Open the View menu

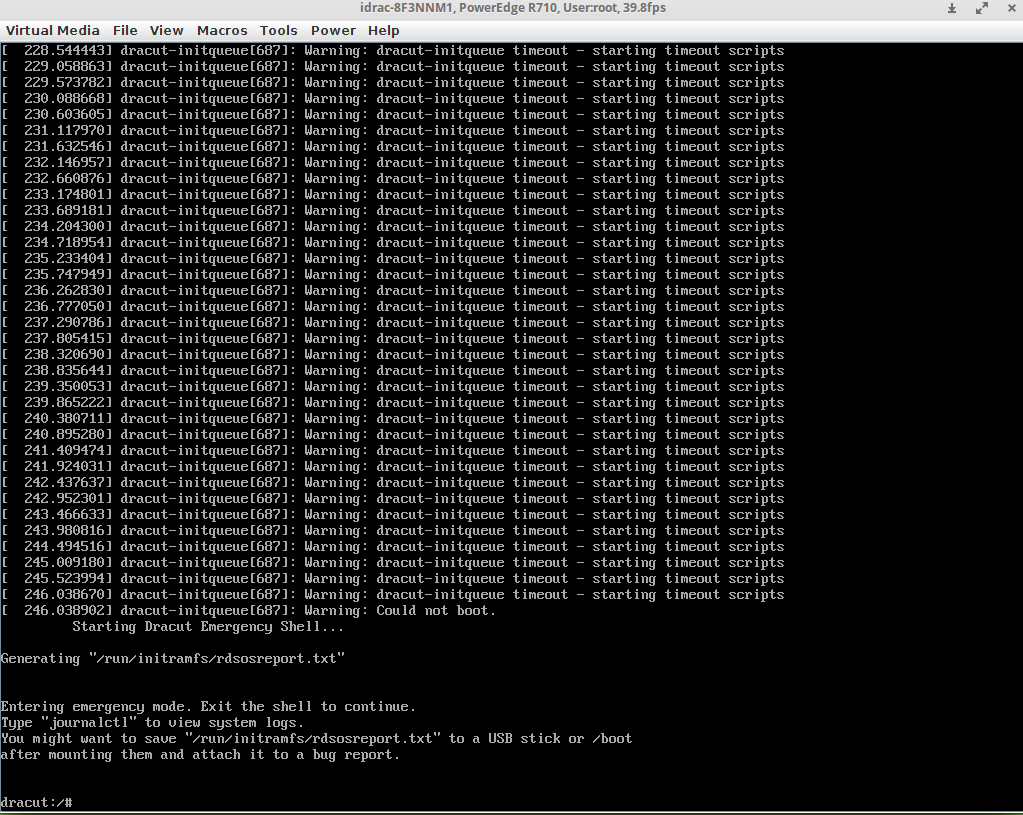167,30
